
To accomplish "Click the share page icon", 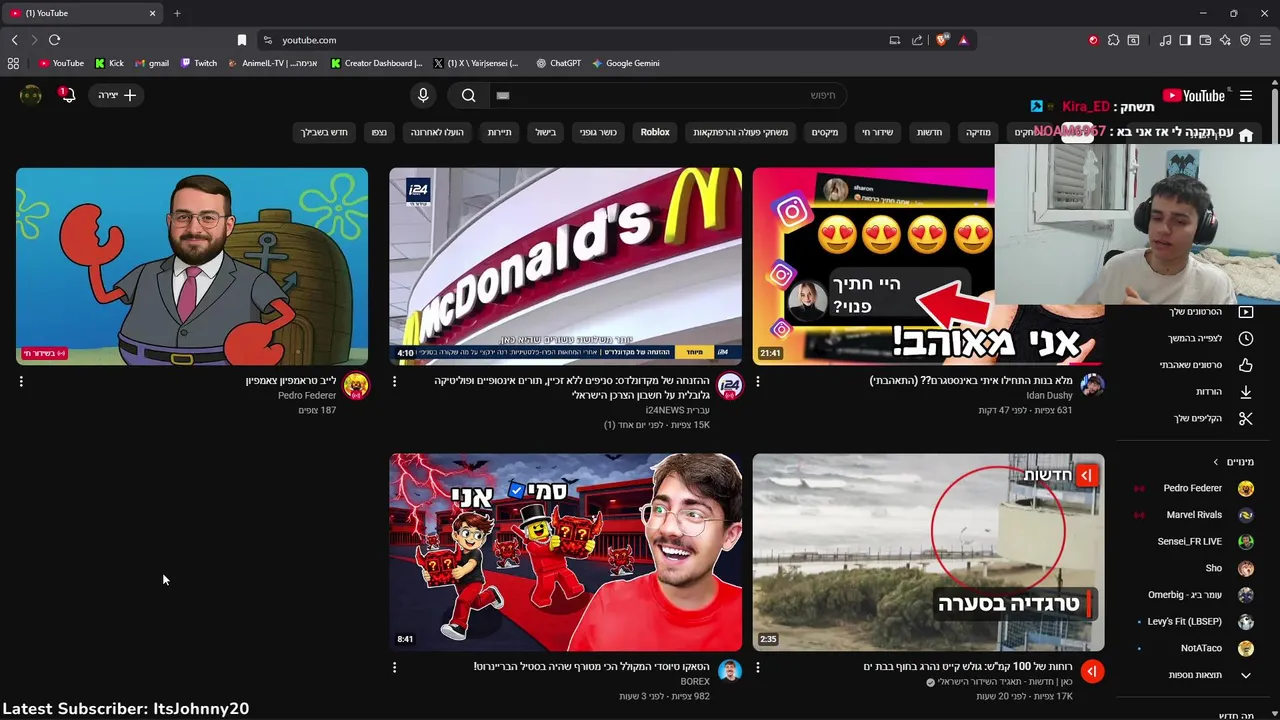I will coord(917,40).
